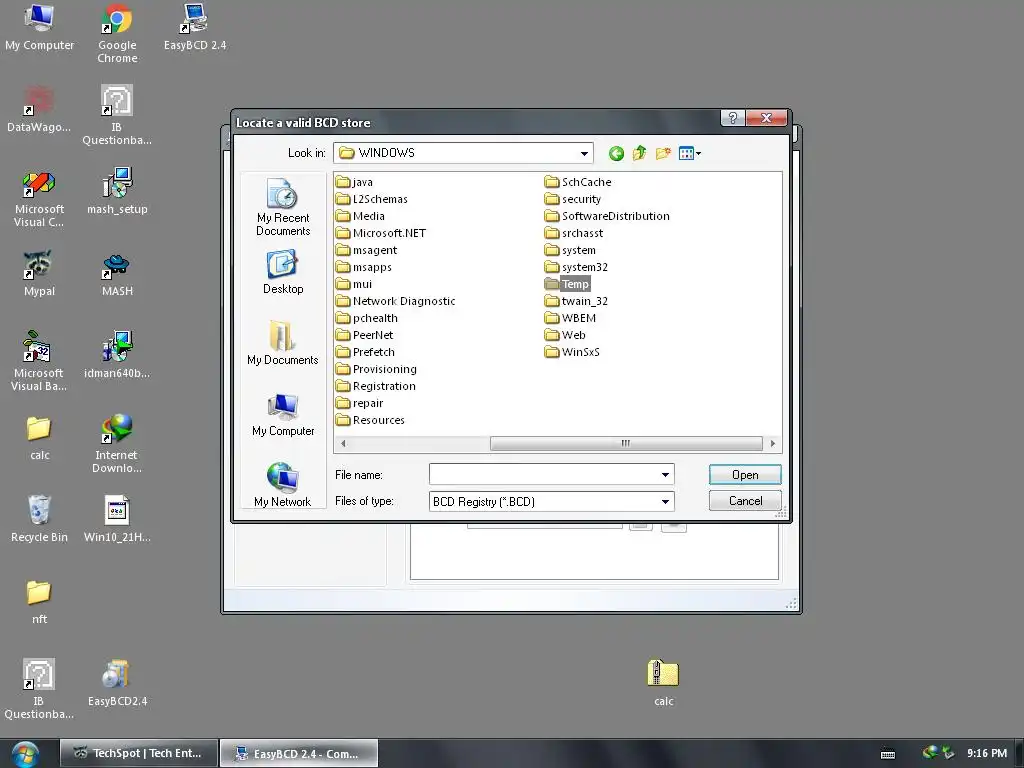Select the WBEM folder

coord(570,318)
